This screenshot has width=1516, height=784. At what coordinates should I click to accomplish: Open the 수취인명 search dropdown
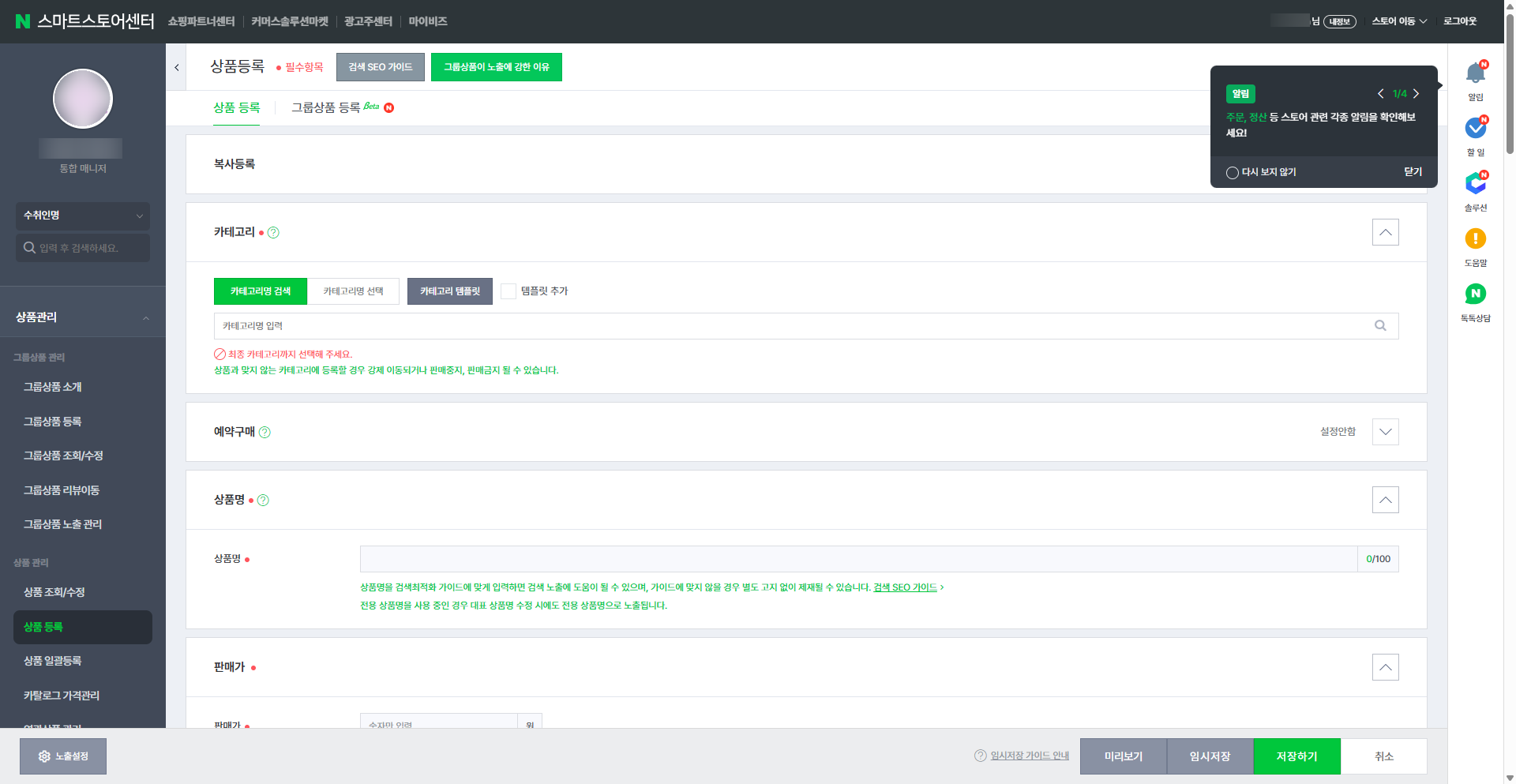[83, 216]
